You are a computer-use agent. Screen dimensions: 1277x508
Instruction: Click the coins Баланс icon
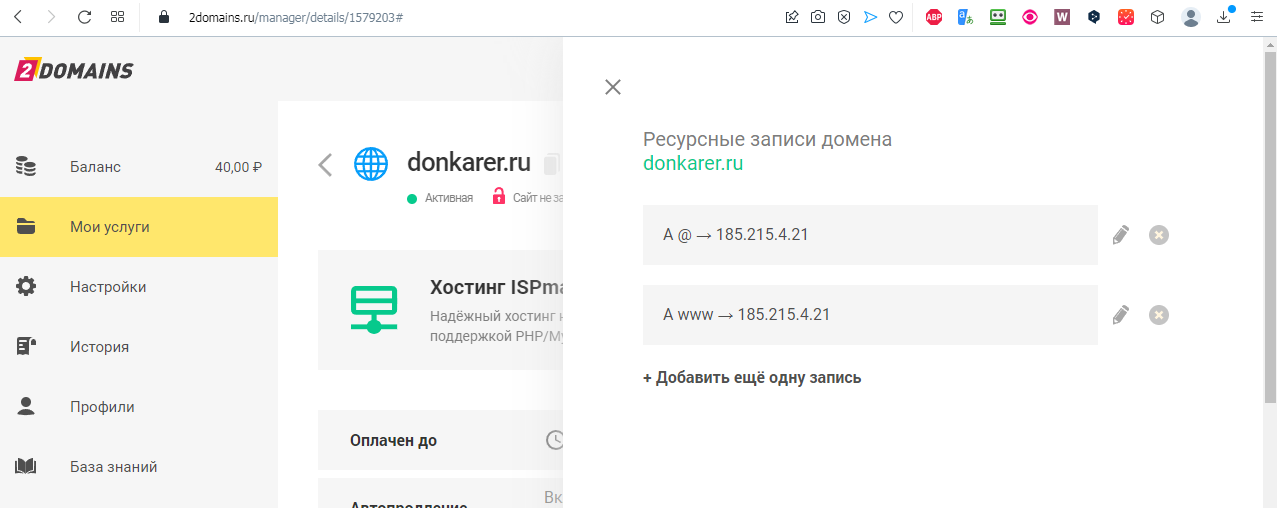[26, 167]
